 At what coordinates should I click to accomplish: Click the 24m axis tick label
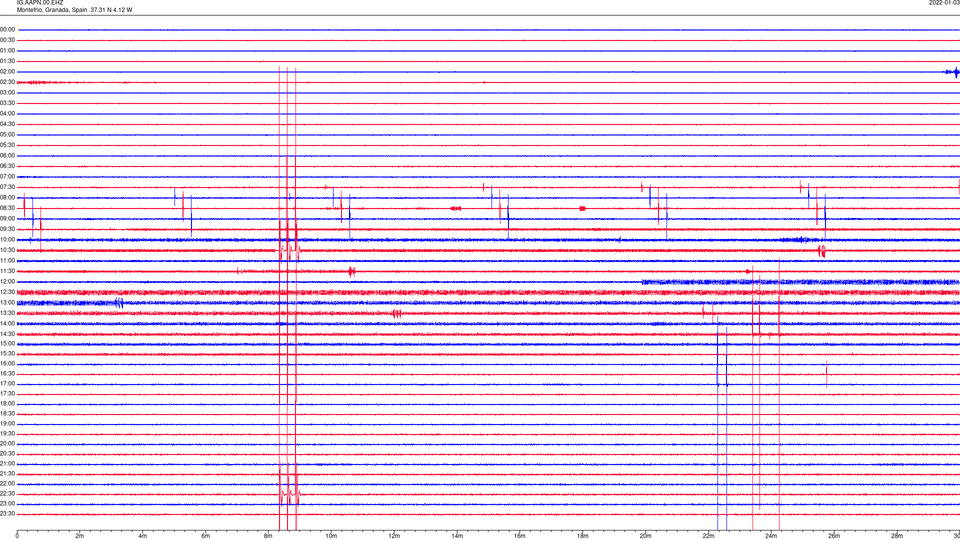click(771, 536)
